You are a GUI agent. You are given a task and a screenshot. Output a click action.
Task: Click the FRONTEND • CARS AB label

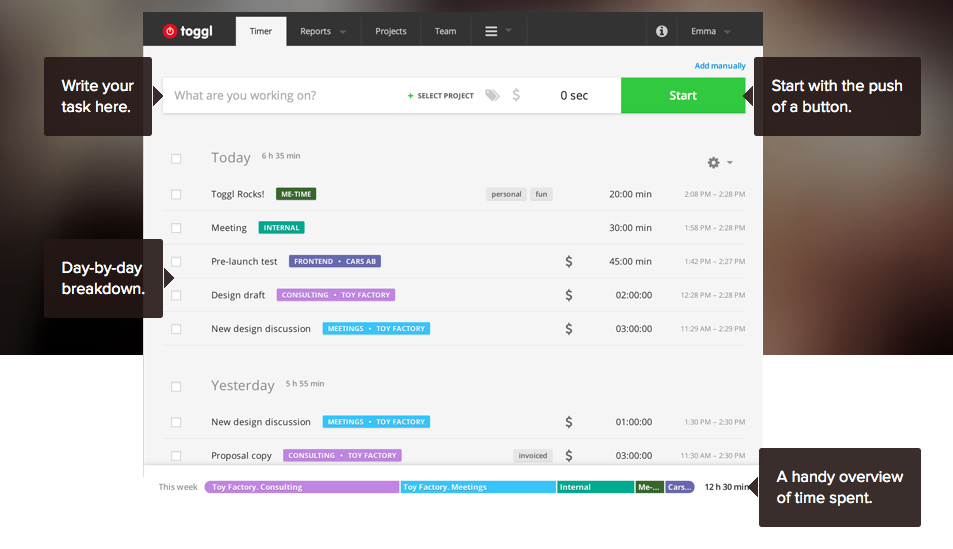click(x=335, y=261)
